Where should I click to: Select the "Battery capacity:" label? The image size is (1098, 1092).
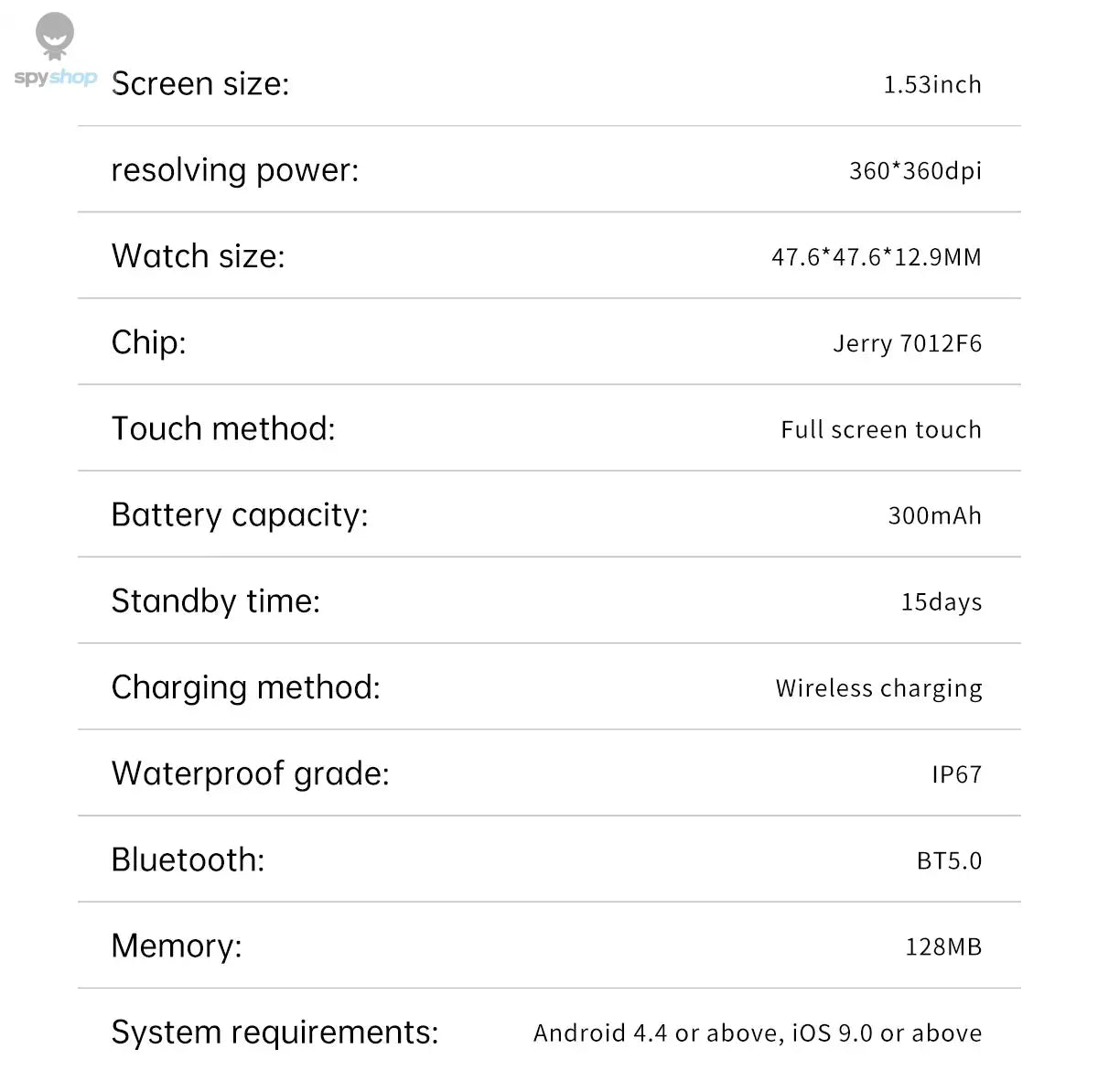click(x=240, y=514)
